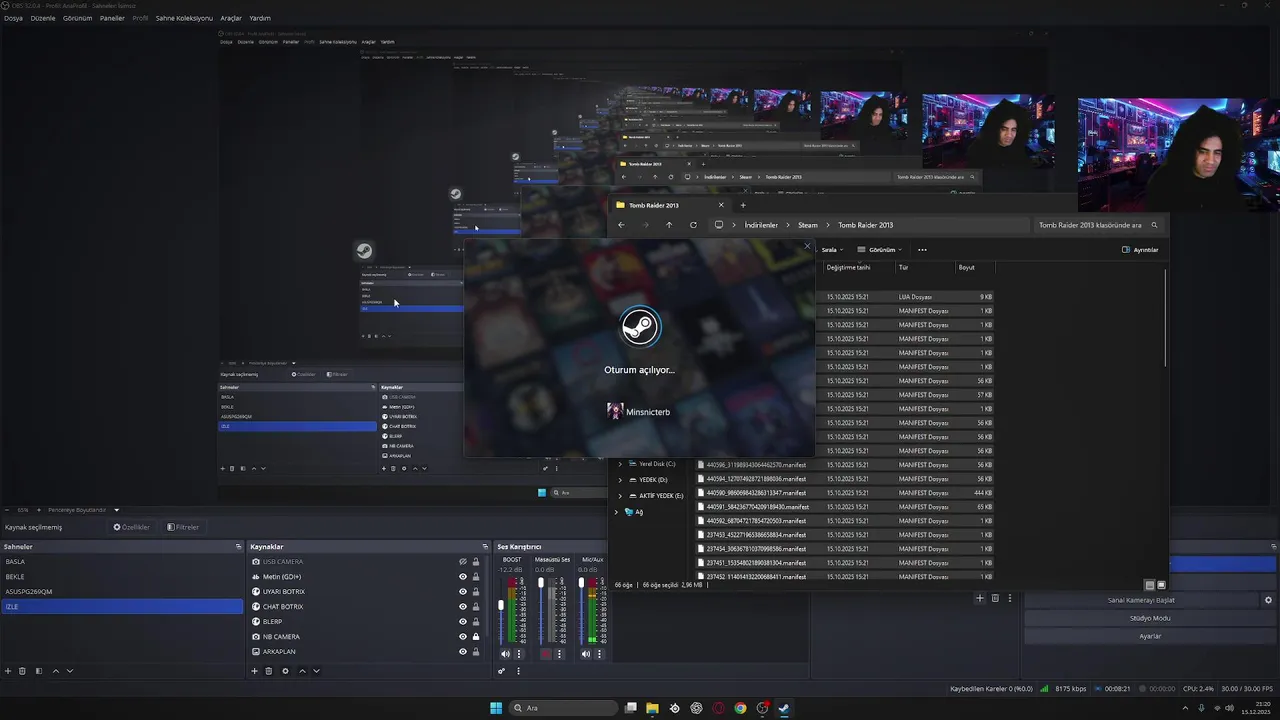
Task: Go back in Tomb Raider 2013 Explorer
Action: (621, 225)
